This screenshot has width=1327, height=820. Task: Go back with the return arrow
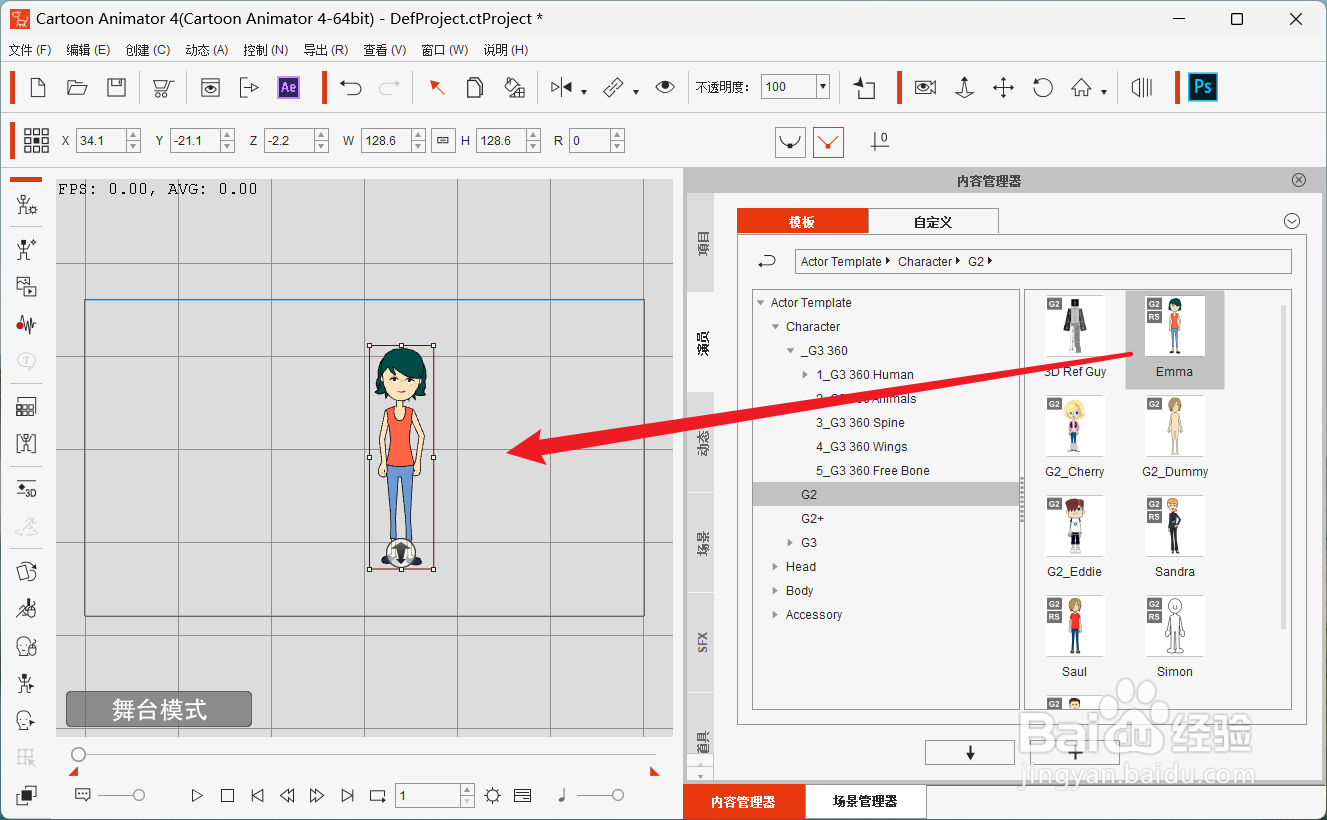[x=767, y=261]
